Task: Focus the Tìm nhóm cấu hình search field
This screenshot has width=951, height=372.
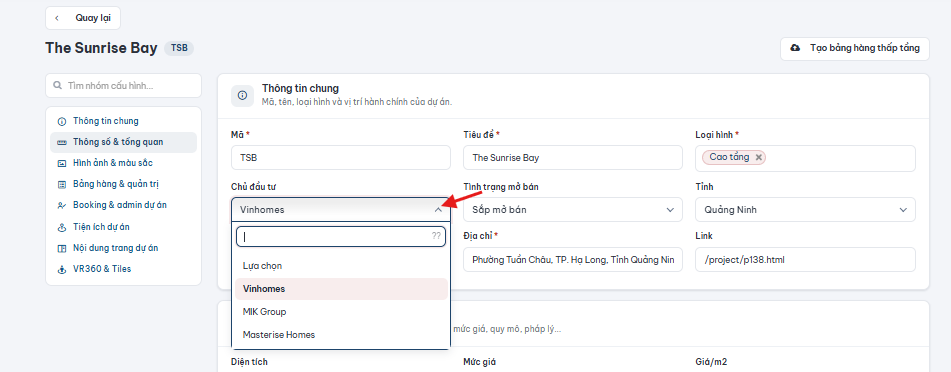Action: click(x=123, y=86)
